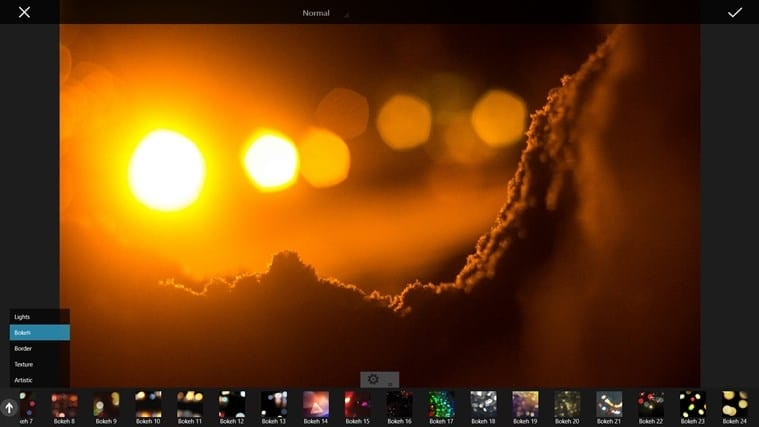759x427 pixels.
Task: Click the main photo preview canvas
Action: (x=380, y=200)
